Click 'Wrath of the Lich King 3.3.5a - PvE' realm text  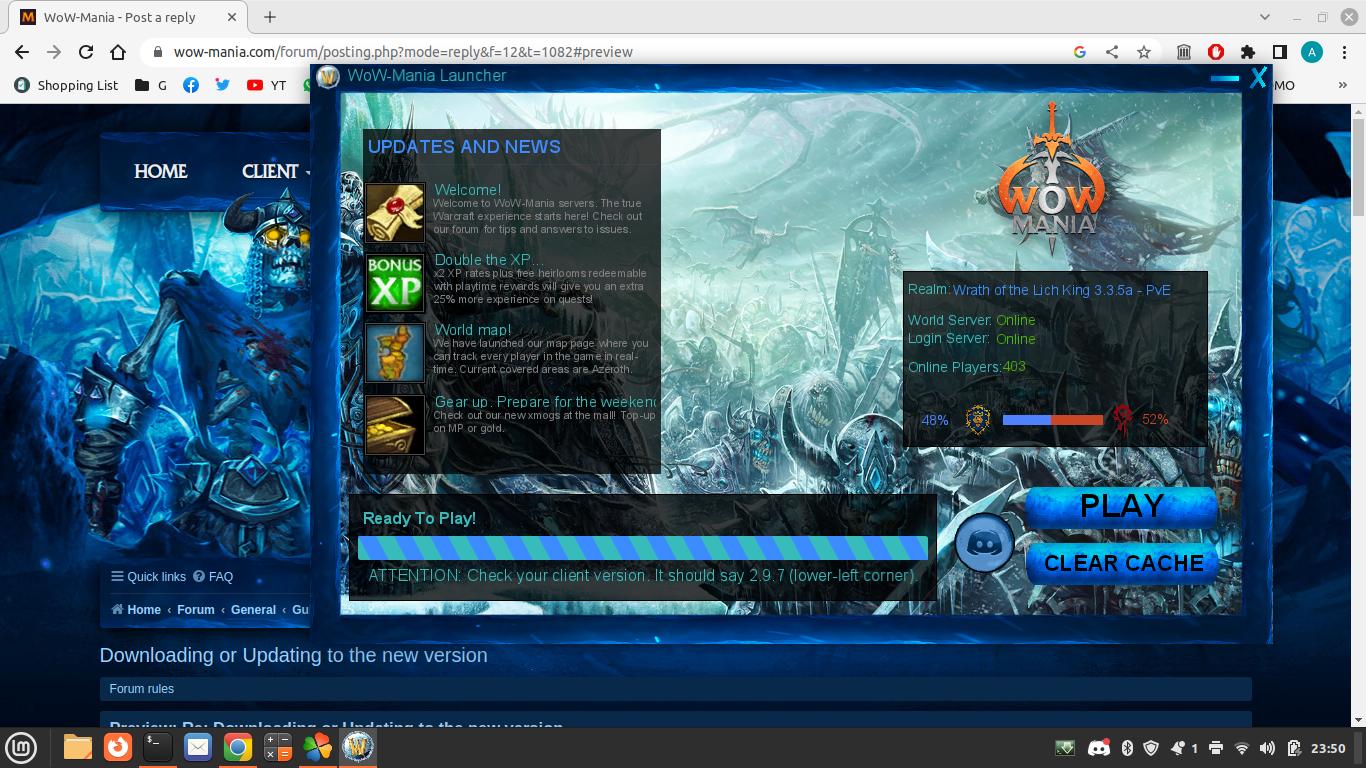point(1061,290)
